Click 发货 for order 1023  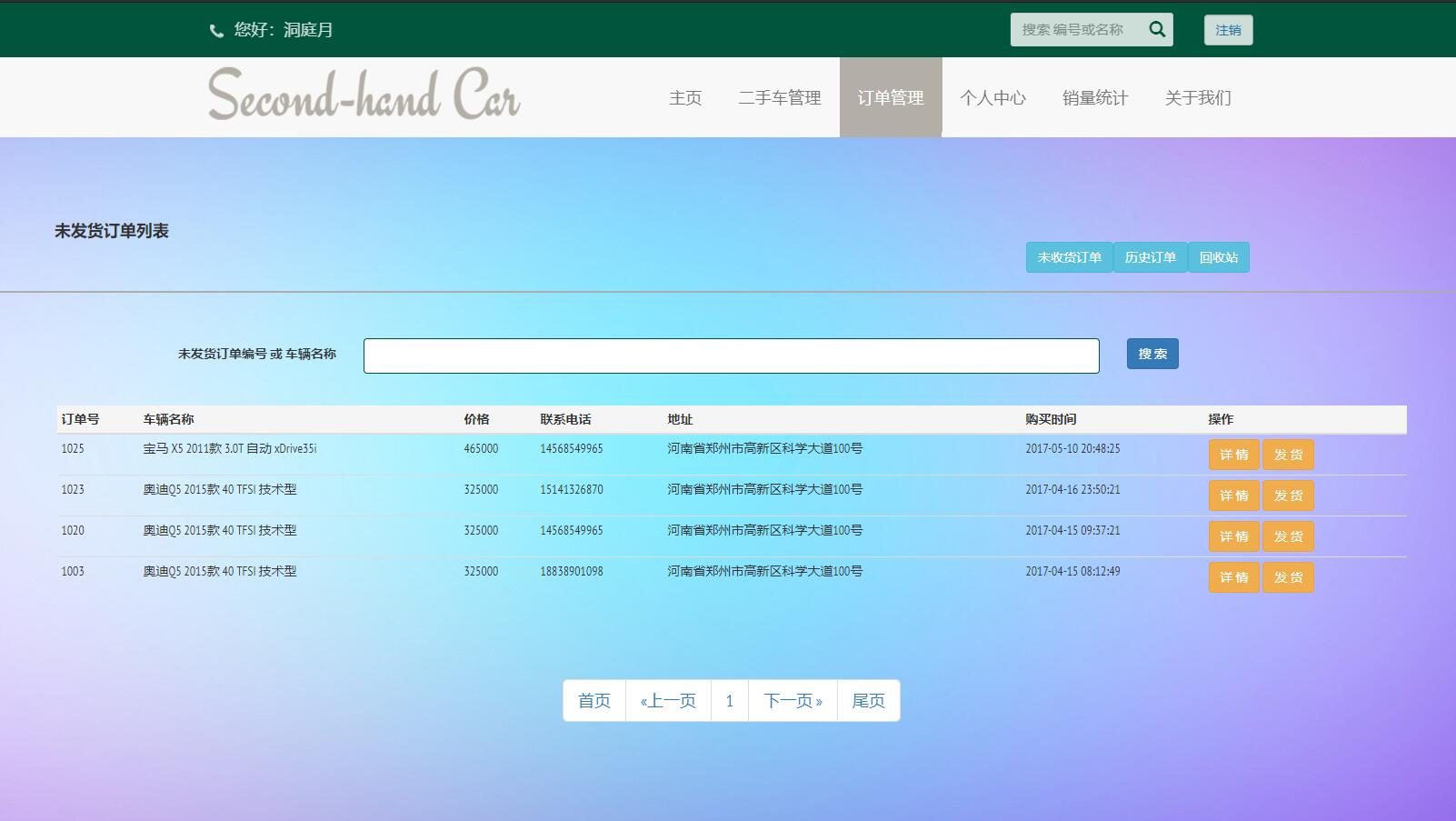[x=1287, y=495]
